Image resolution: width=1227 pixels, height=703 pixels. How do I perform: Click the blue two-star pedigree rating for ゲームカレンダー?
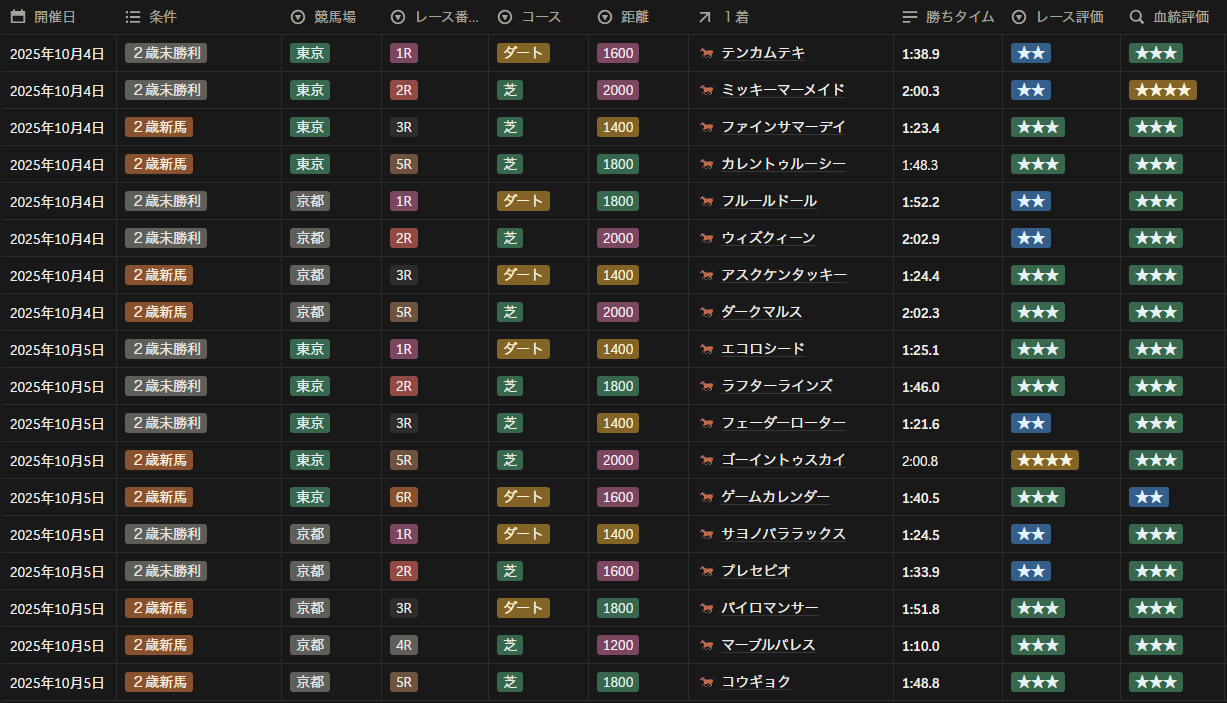[1148, 498]
